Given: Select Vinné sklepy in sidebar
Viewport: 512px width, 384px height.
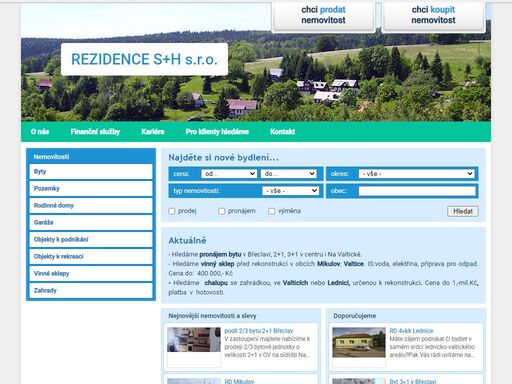Looking at the screenshot, I should [91, 273].
